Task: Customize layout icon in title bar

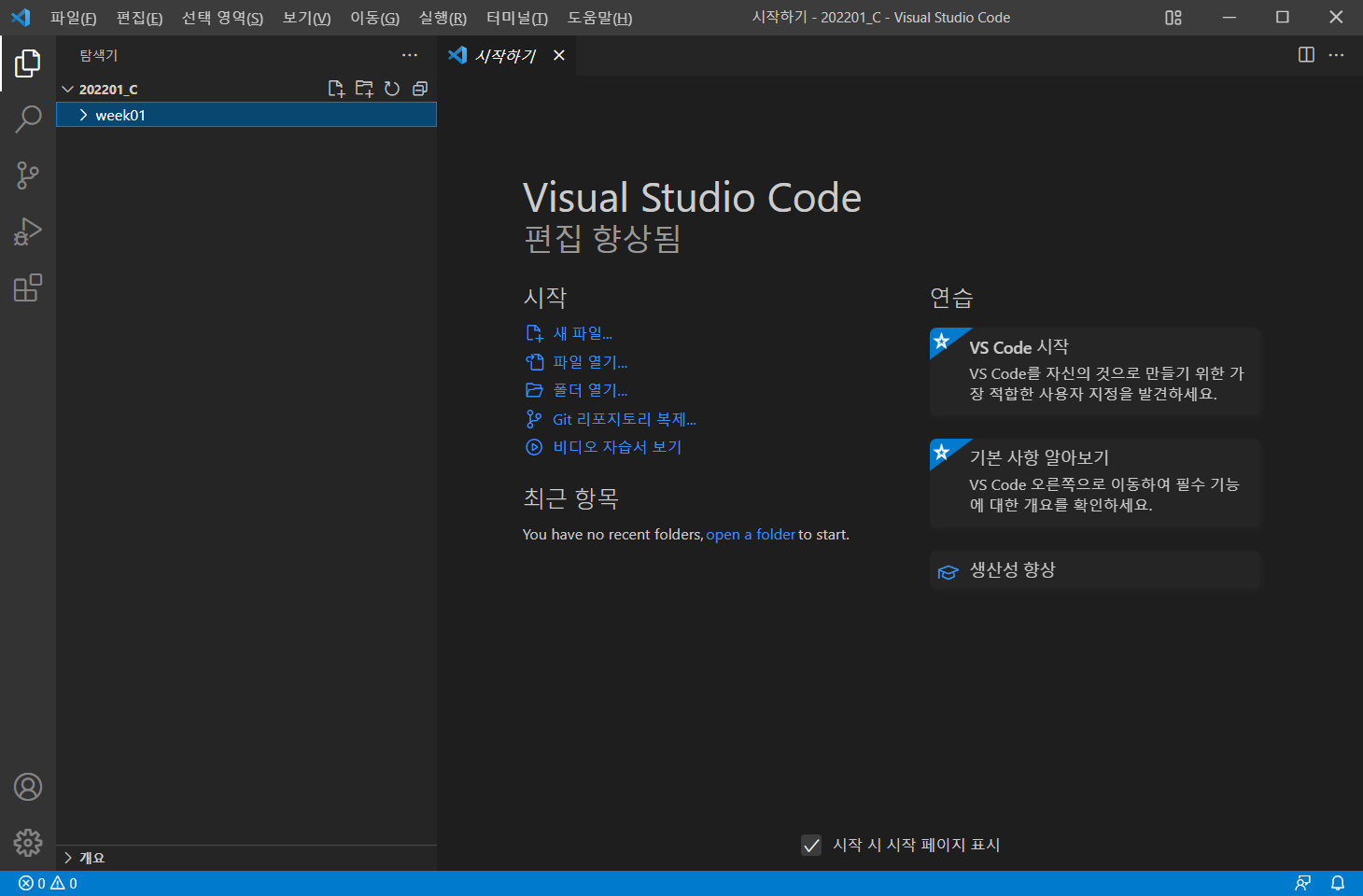Action: (x=1173, y=18)
